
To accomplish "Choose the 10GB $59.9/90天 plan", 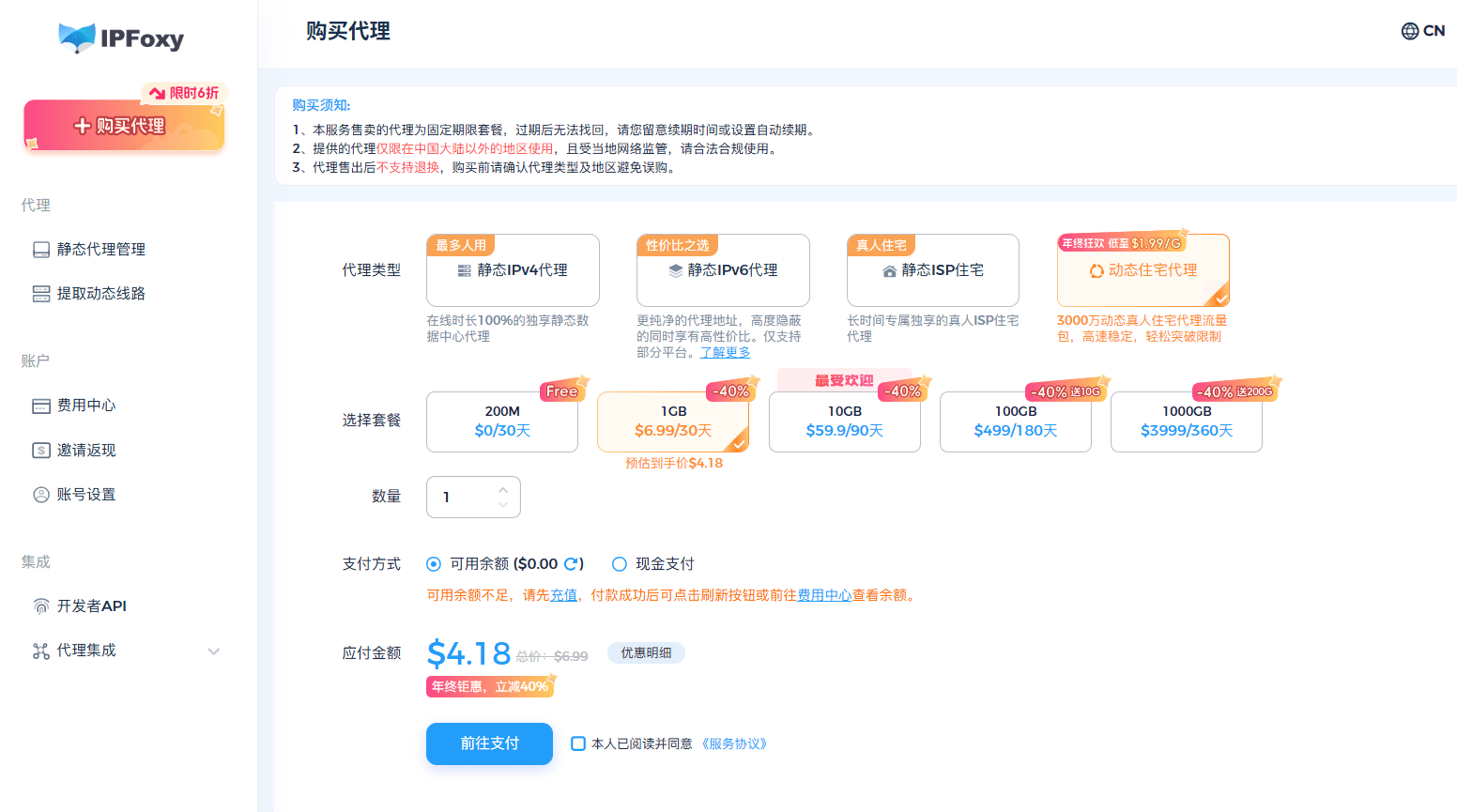I will pyautogui.click(x=845, y=421).
